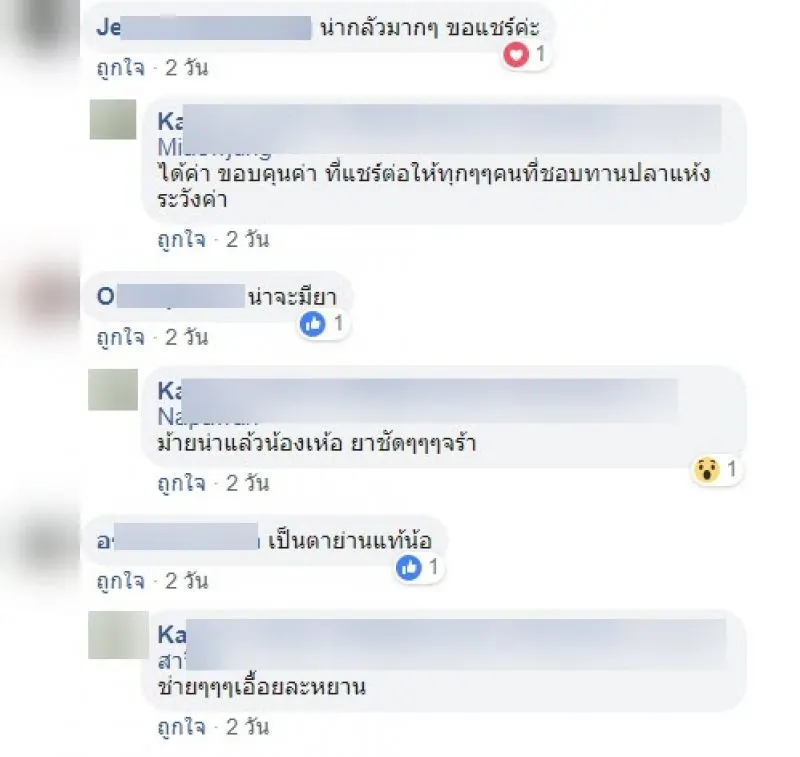This screenshot has width=800, height=757.
Task: Open the tagged name starting with Mi
Action: click(214, 148)
